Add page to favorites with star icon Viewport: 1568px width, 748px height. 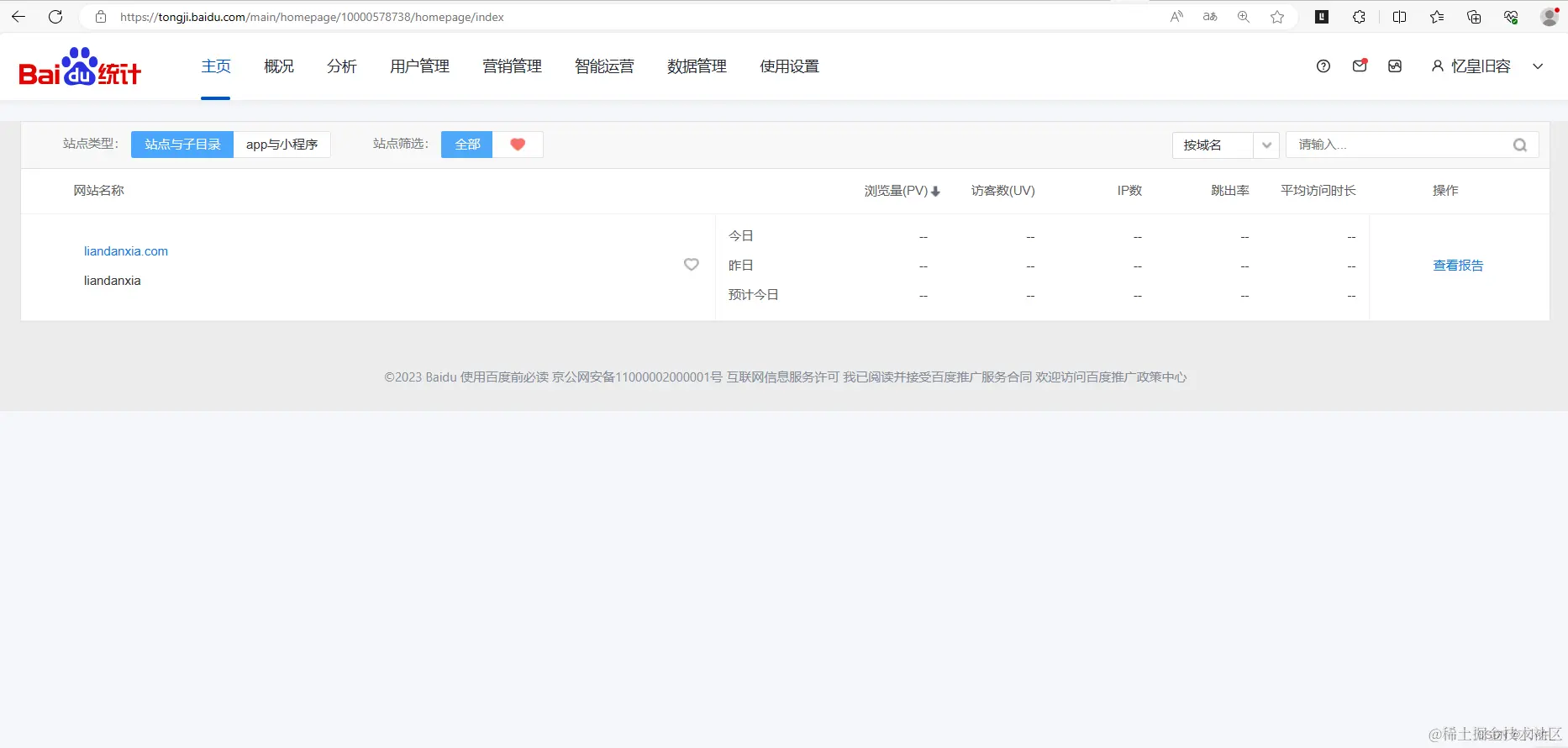[x=1277, y=17]
